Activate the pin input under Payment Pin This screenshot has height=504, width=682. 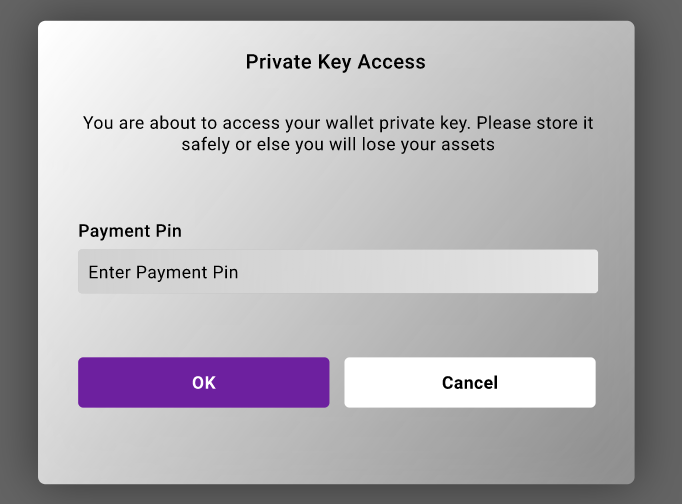338,271
